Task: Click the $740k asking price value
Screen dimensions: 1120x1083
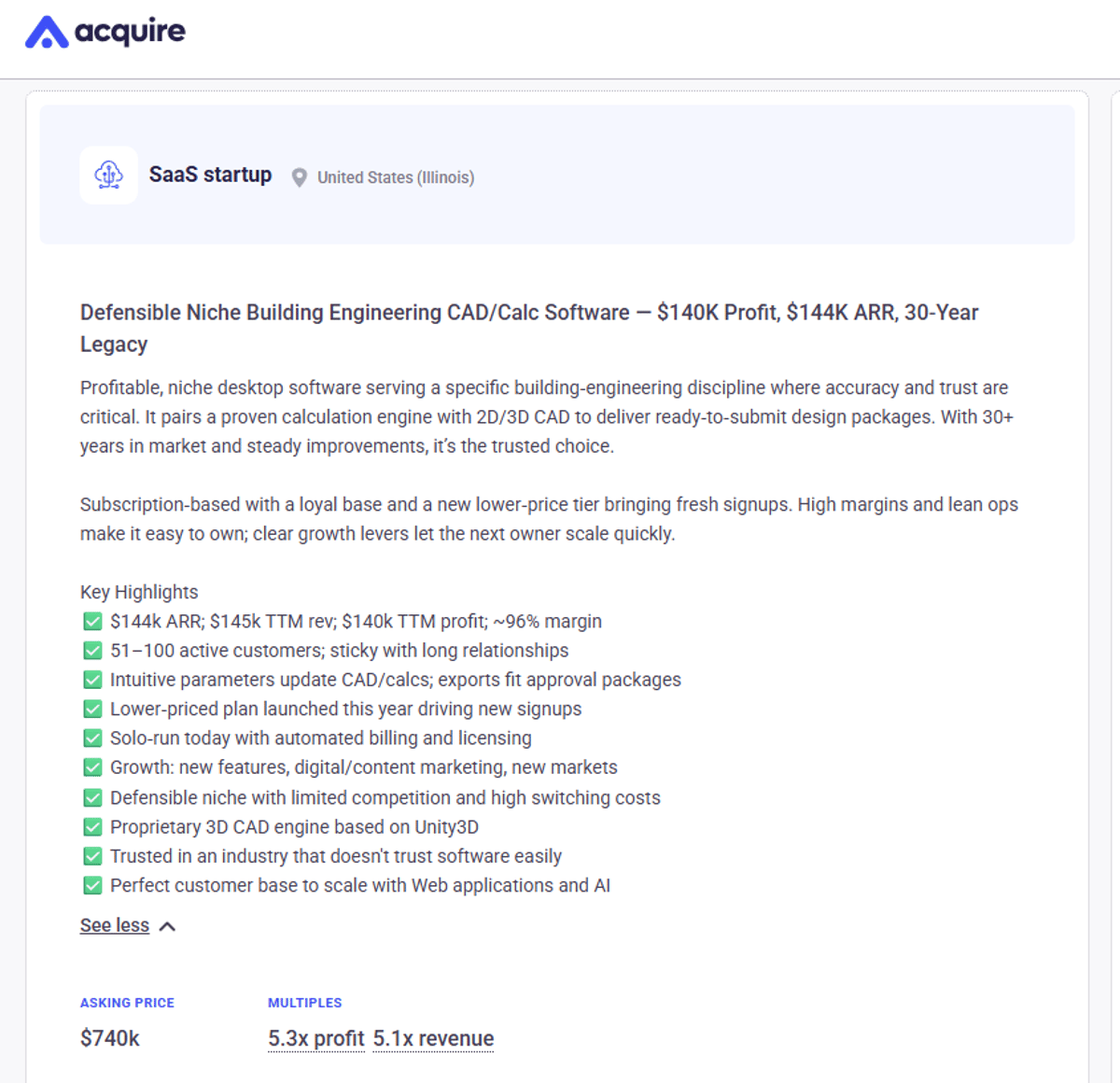Action: (109, 1037)
